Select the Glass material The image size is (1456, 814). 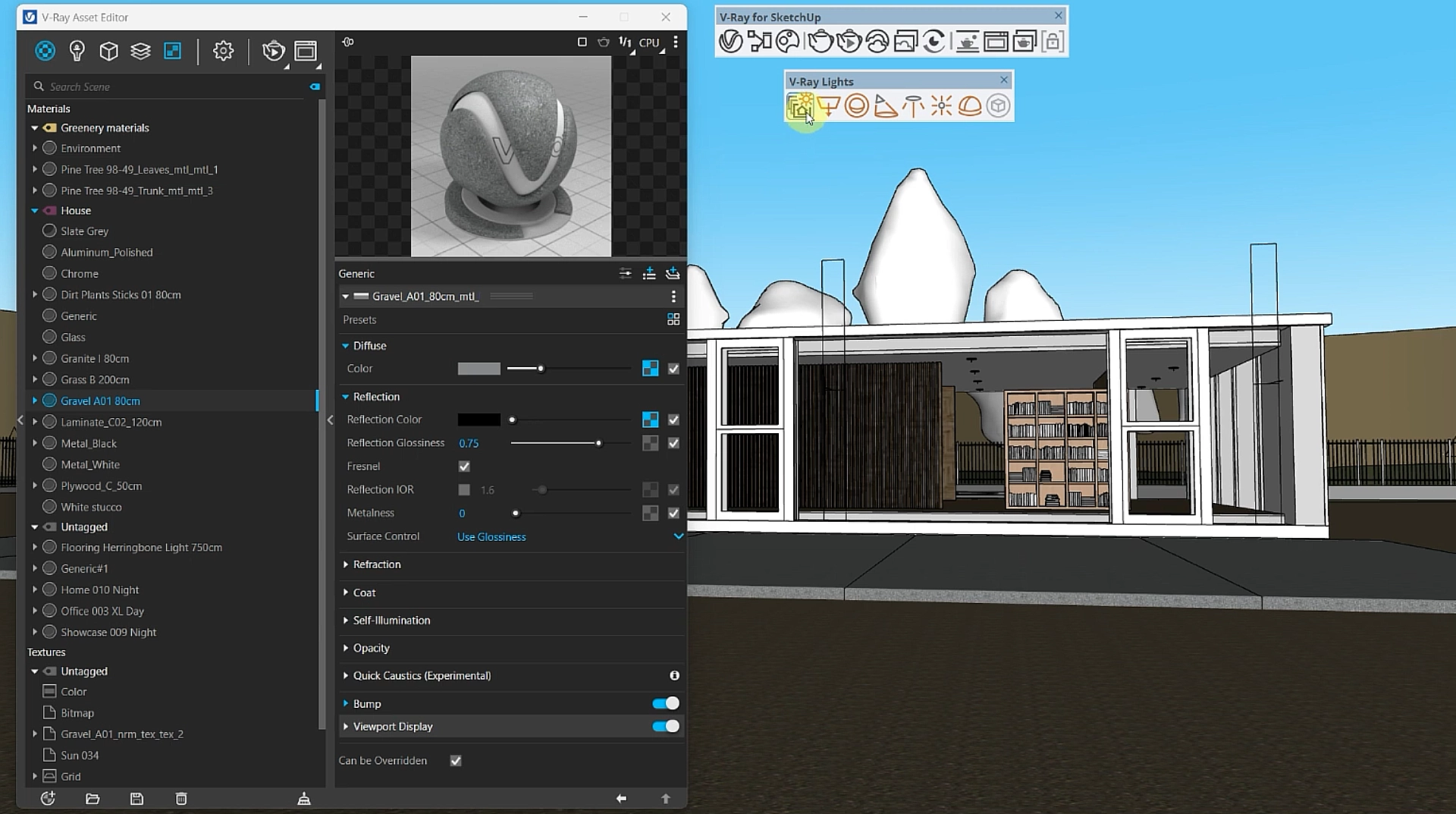[x=73, y=337]
